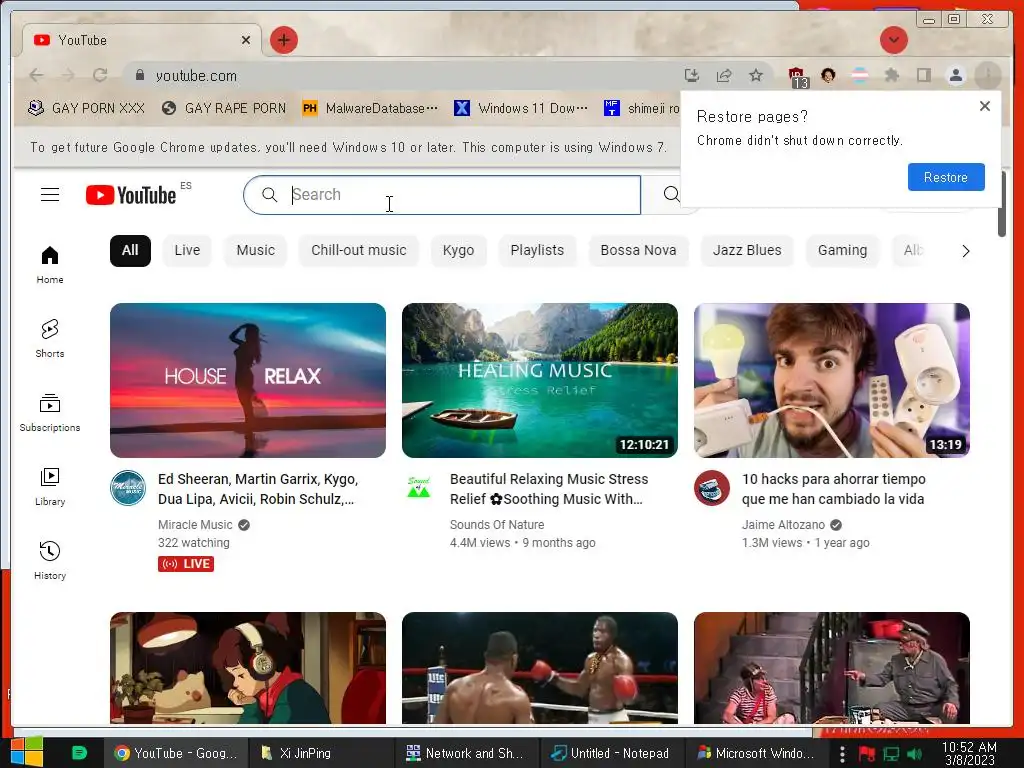Screen dimensions: 1024x768
Task: Open the MalwareDatabase bookmark
Action: click(x=370, y=108)
